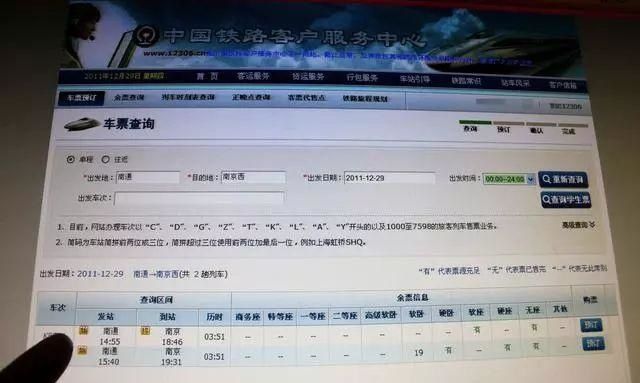The width and height of the screenshot is (640, 383).
Task: Click the magnifier icon on 重新查询 button
Action: click(547, 178)
